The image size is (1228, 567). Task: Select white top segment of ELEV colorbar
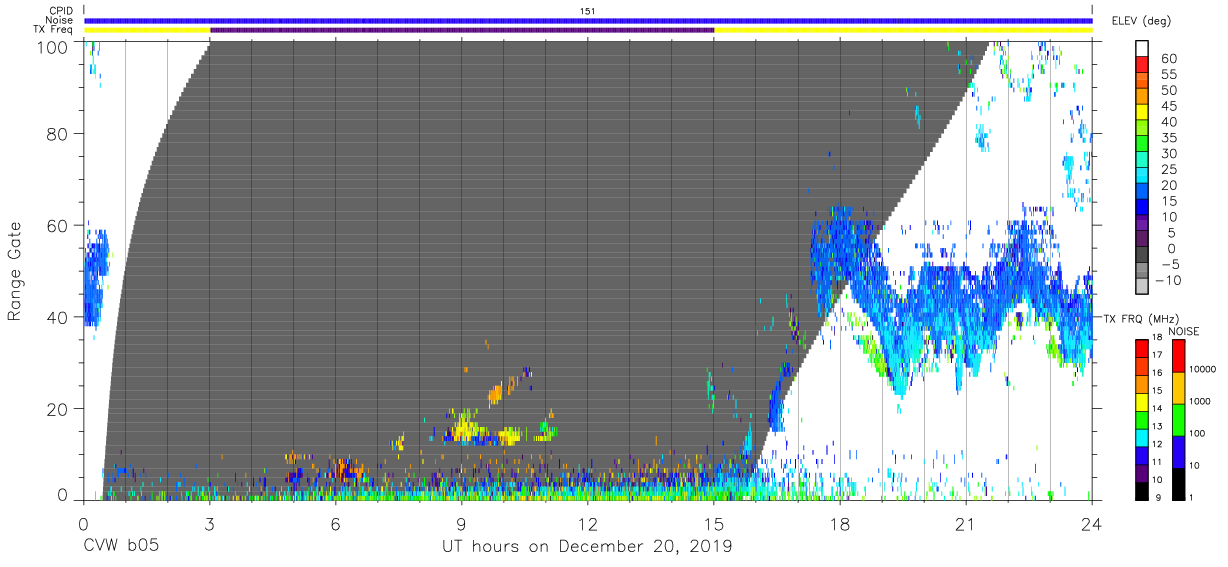point(1143,48)
